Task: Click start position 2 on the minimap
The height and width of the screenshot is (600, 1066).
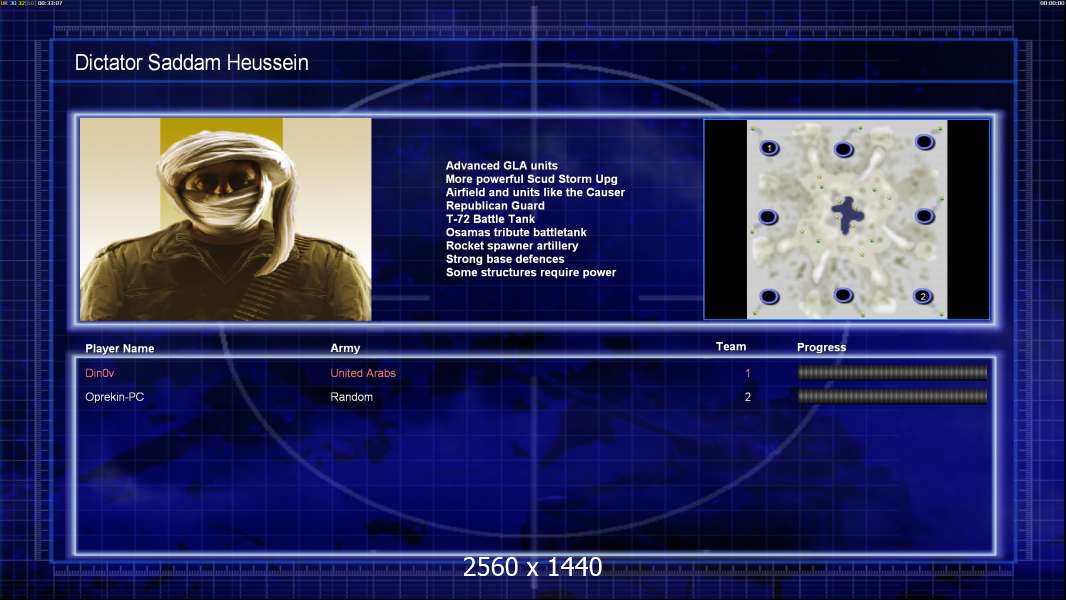Action: 923,296
